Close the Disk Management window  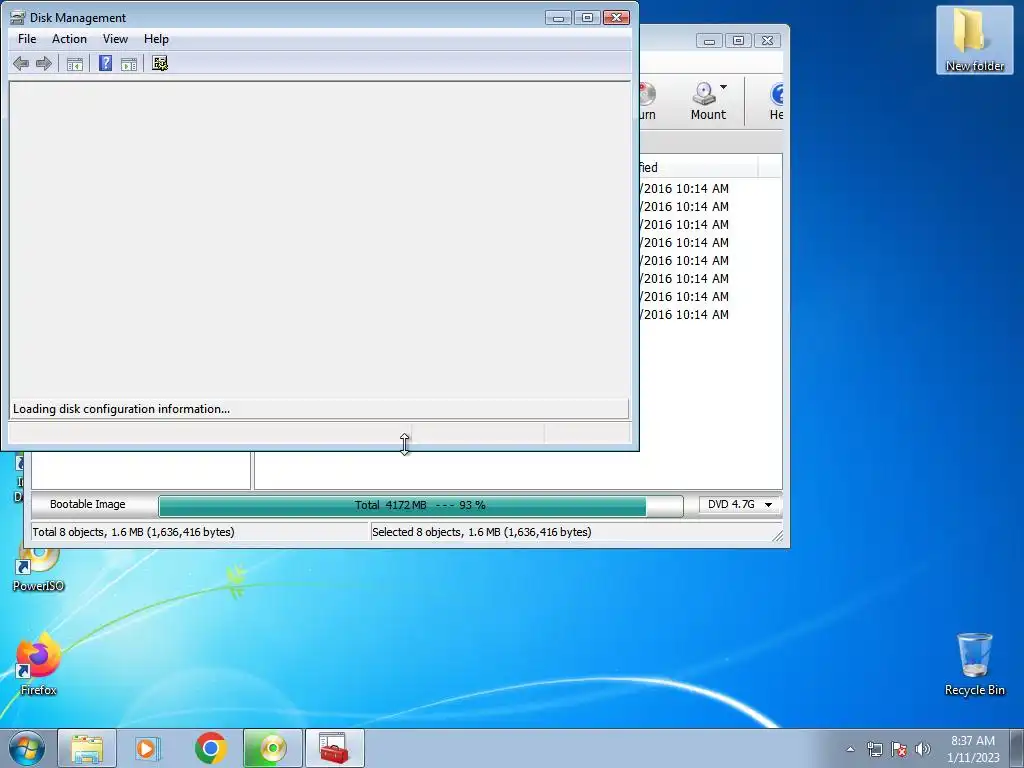(616, 18)
